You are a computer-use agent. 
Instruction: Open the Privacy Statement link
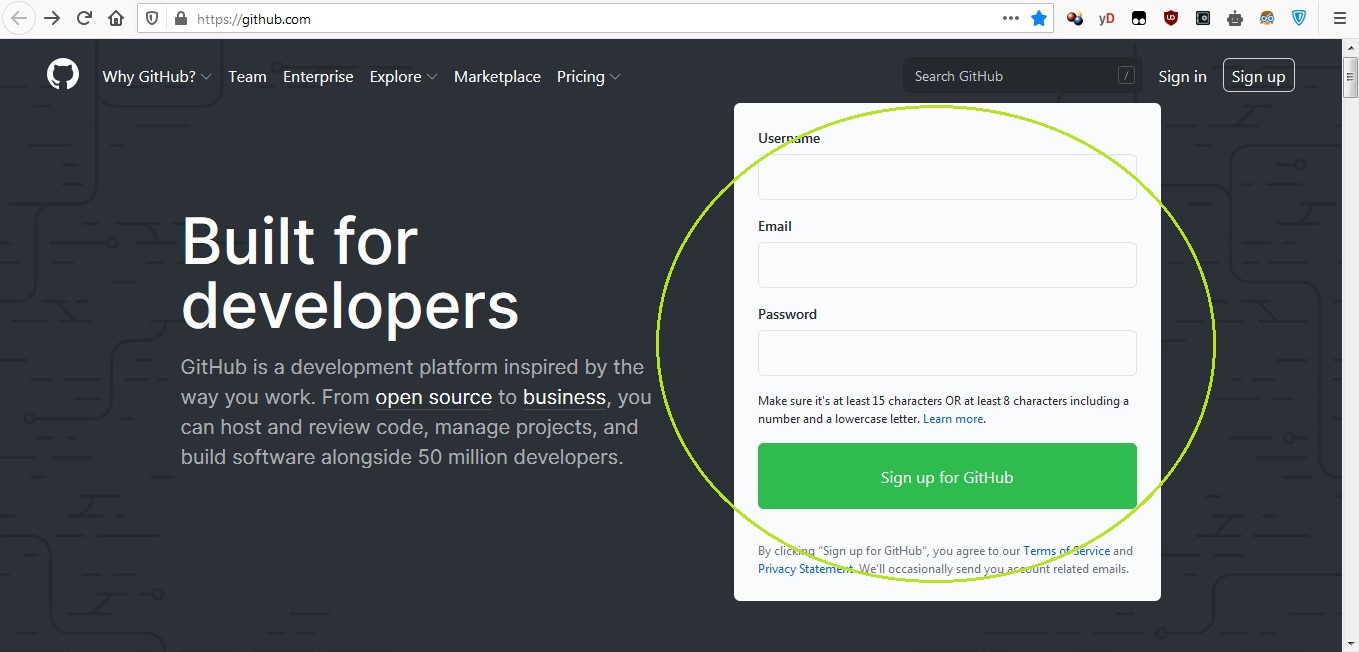coord(806,569)
